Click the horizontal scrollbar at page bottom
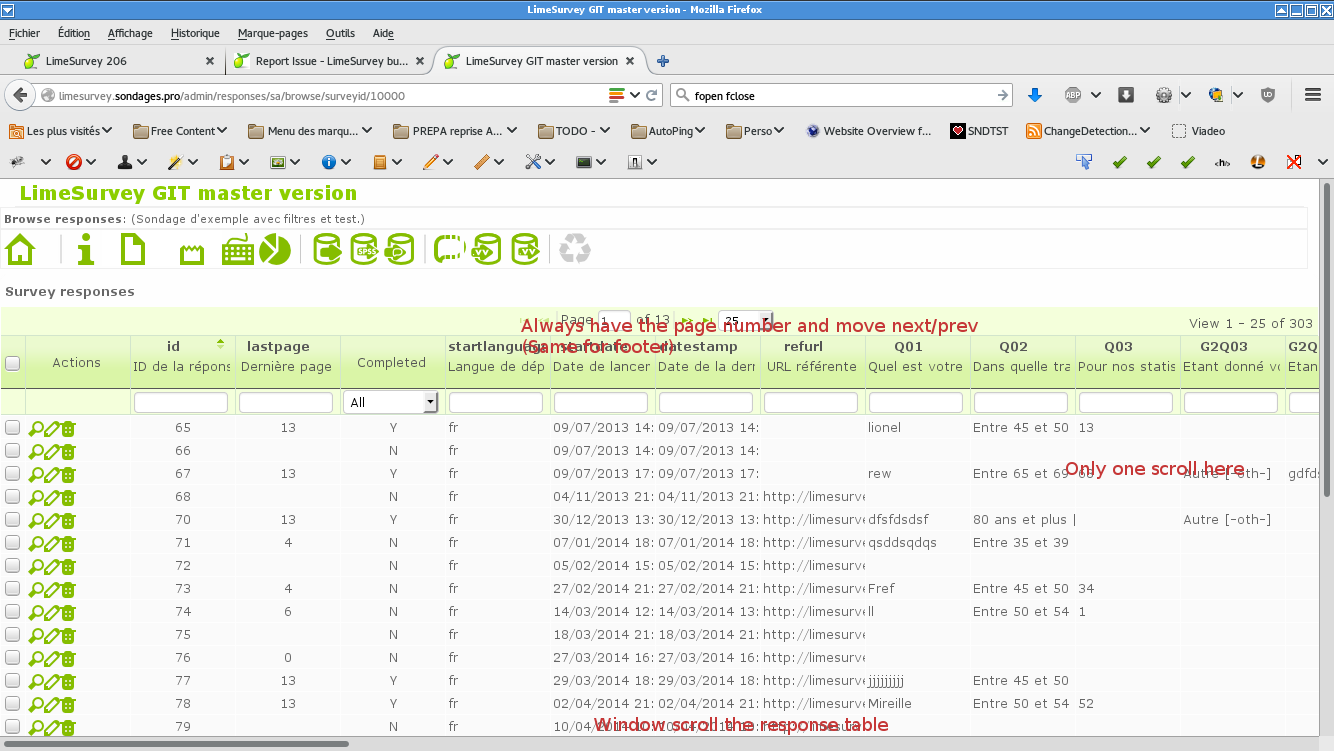This screenshot has width=1334, height=751. pos(175,744)
